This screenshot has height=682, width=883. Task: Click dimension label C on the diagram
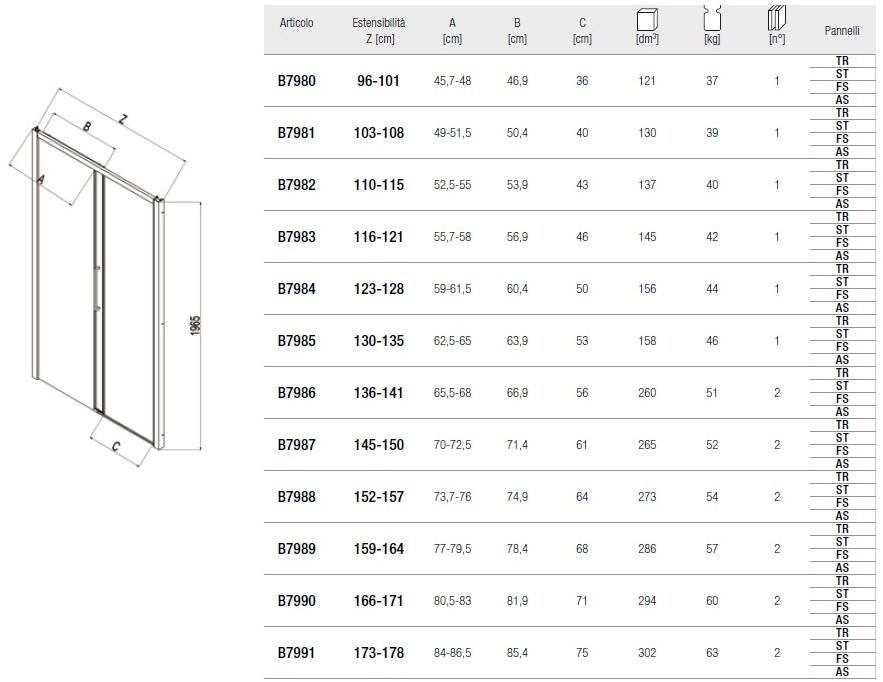click(x=116, y=448)
